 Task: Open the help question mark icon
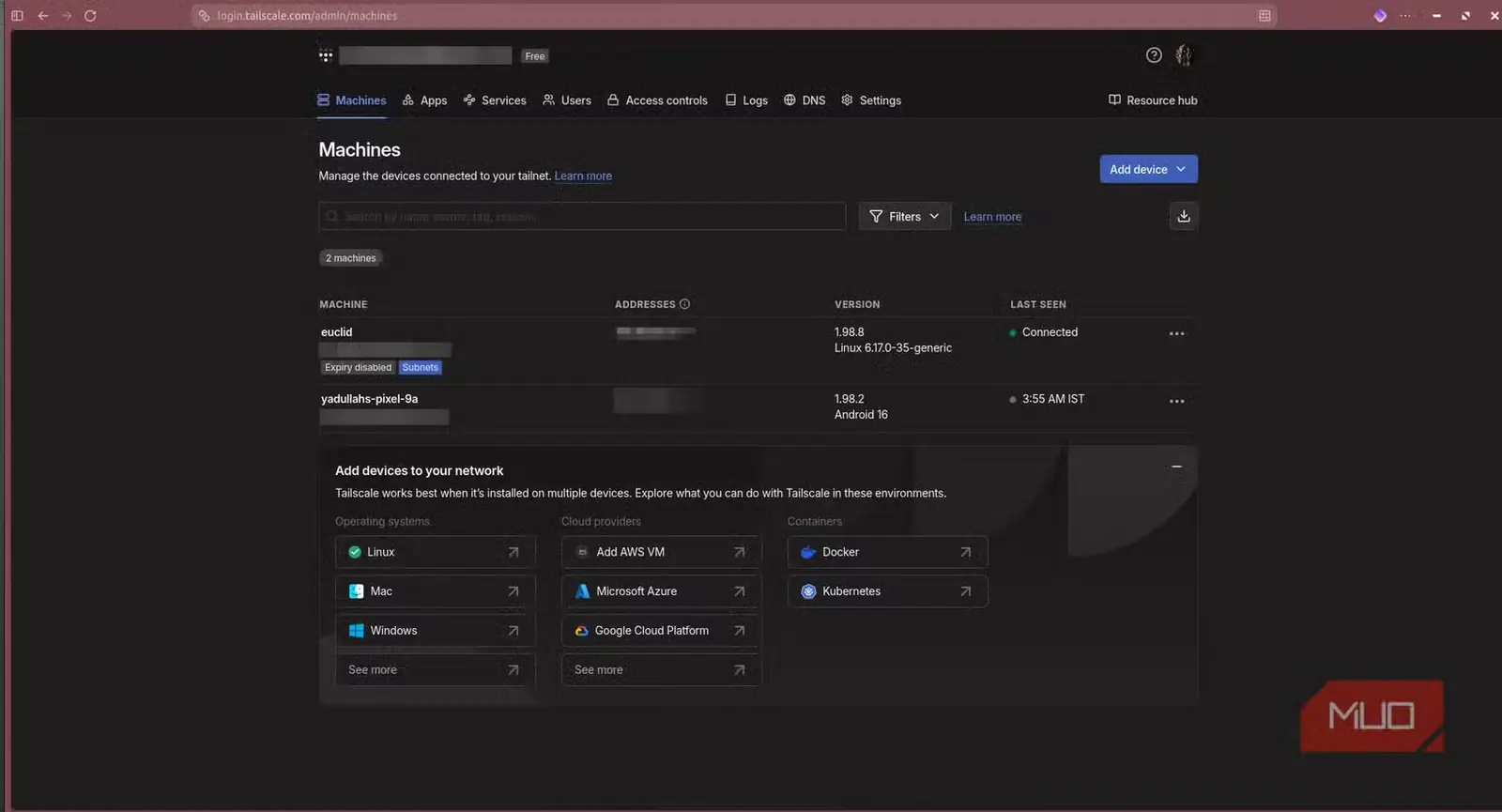click(x=1154, y=55)
